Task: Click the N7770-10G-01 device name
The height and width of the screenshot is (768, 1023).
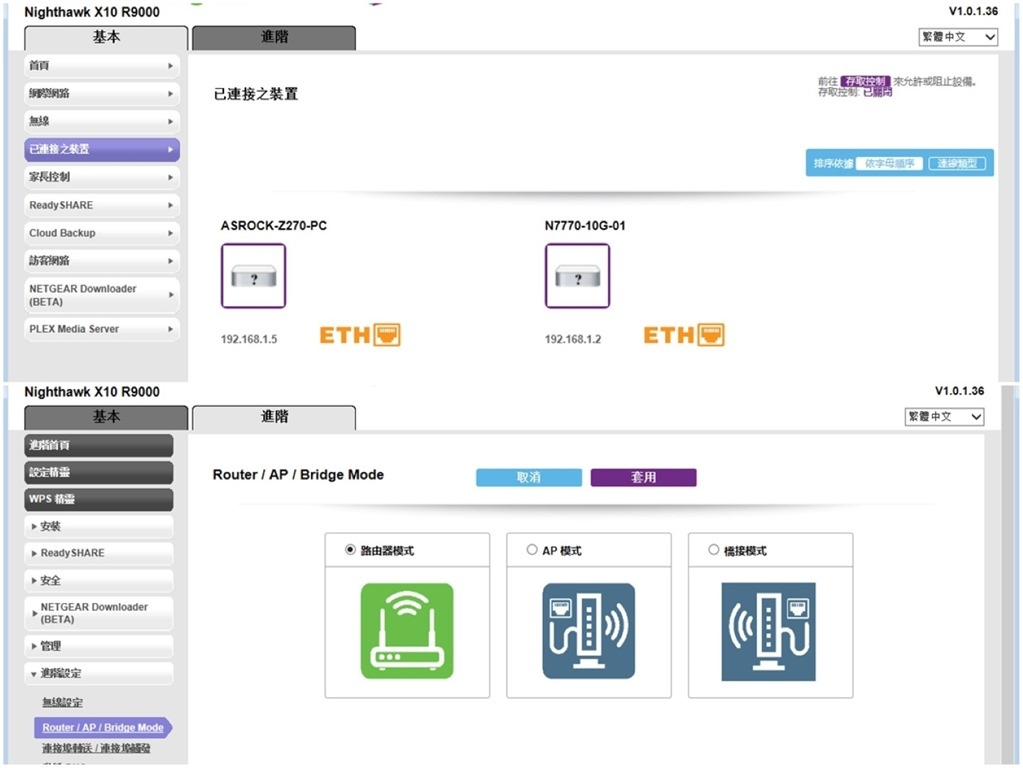Action: coord(585,226)
